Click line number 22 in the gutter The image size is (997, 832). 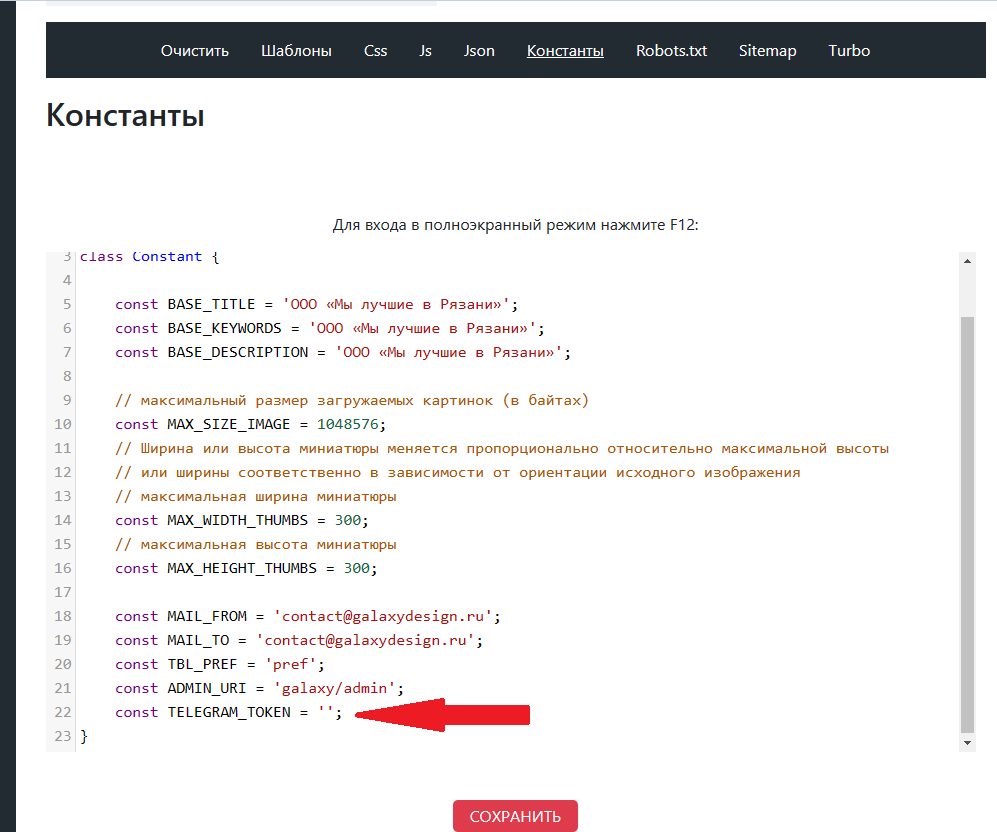pyautogui.click(x=63, y=713)
